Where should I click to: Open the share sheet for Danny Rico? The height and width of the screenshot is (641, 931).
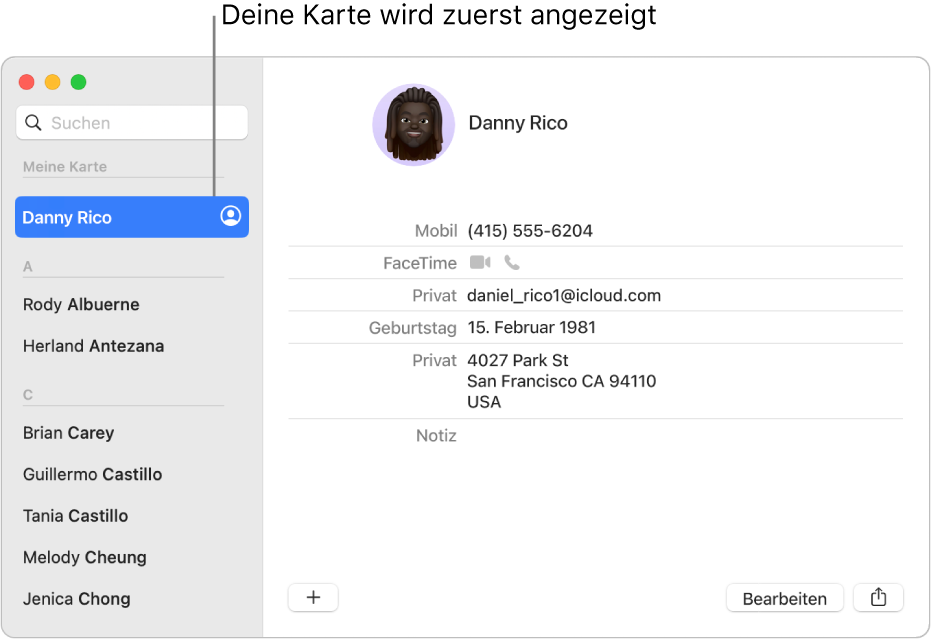click(878, 598)
